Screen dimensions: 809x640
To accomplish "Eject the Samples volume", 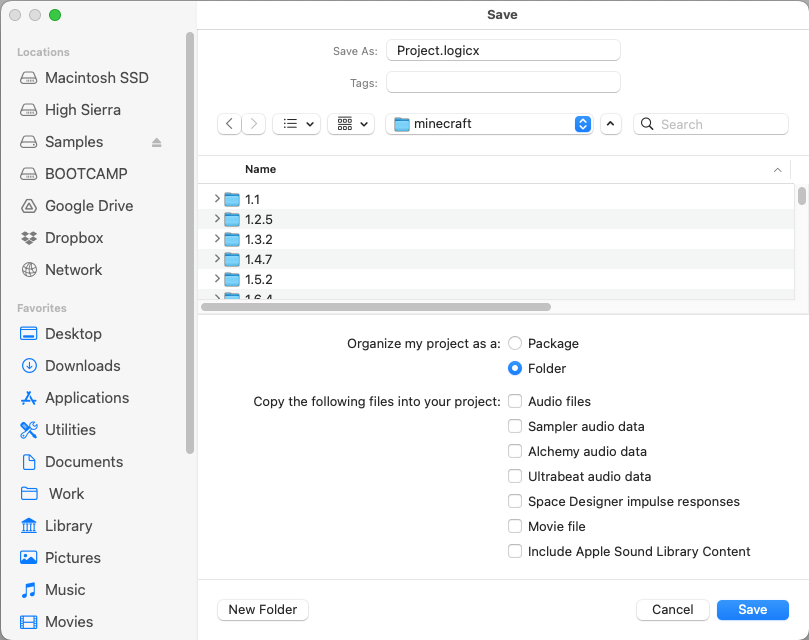I will [x=156, y=142].
